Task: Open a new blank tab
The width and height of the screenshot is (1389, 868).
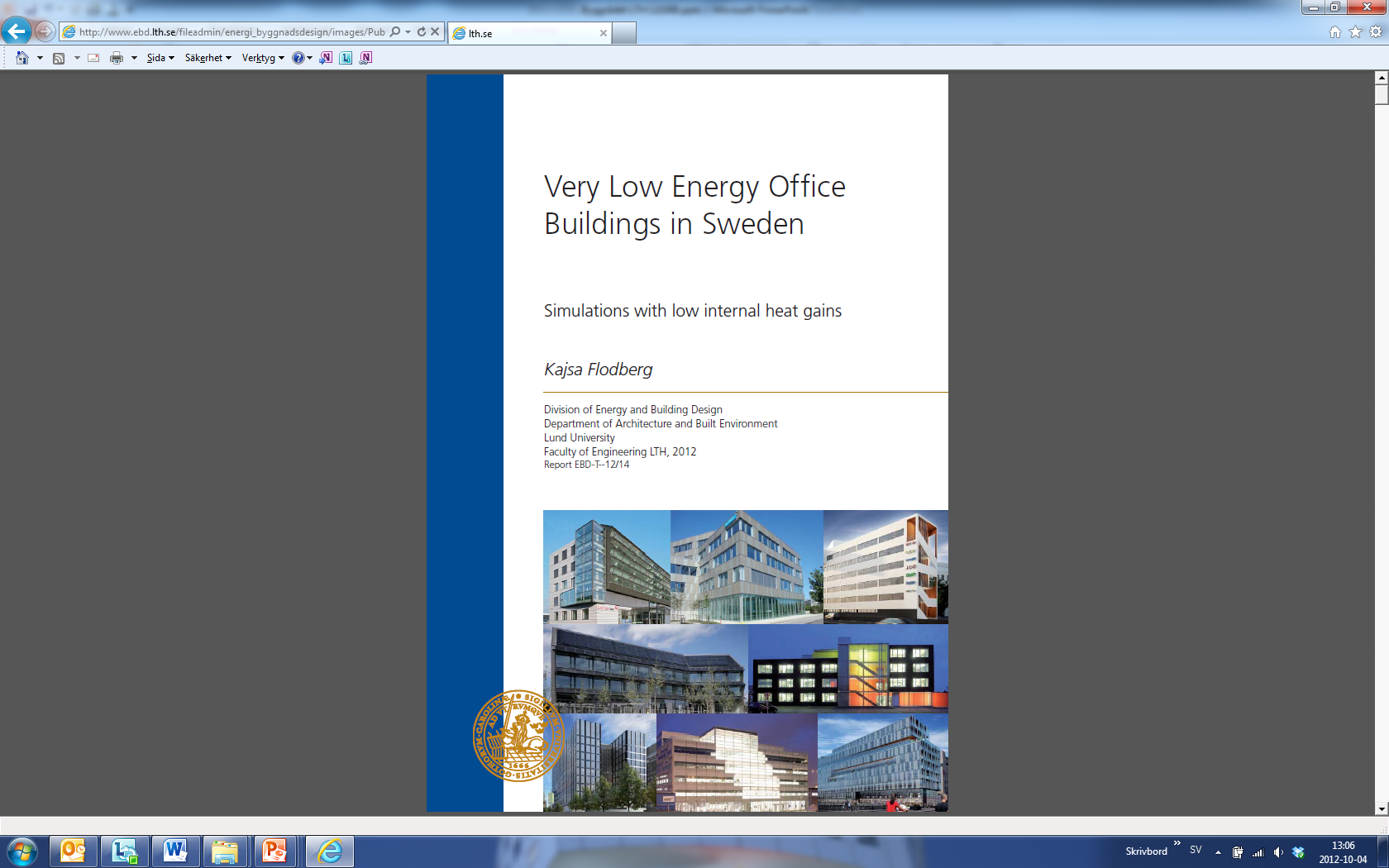Action: 624,33
